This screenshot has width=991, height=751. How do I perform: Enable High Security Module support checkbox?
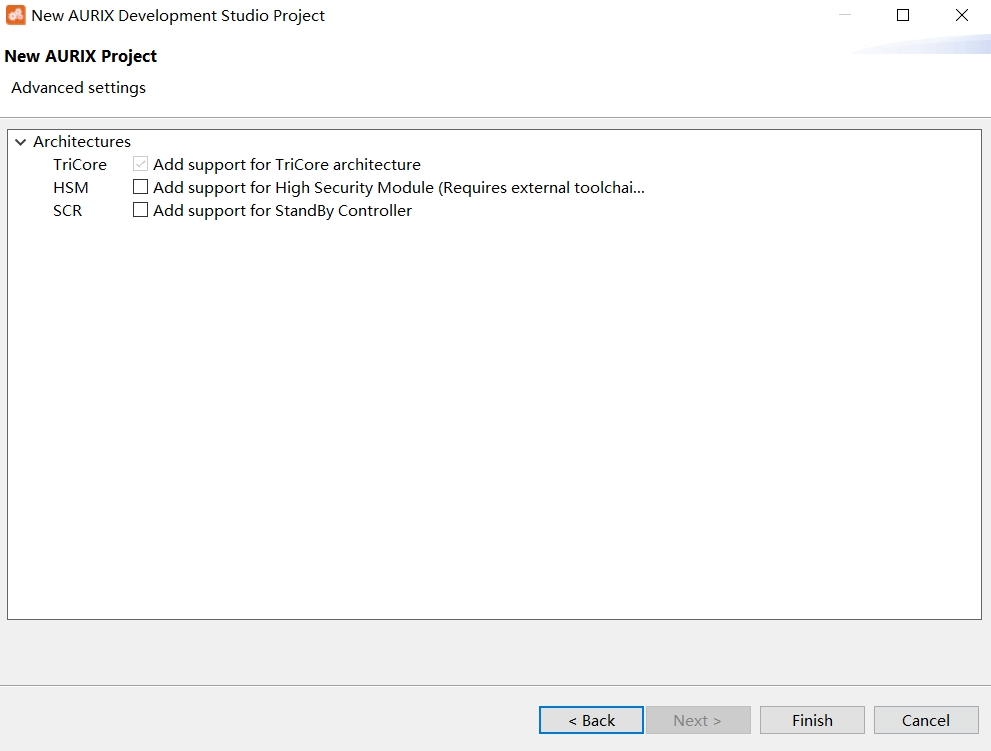pos(140,187)
